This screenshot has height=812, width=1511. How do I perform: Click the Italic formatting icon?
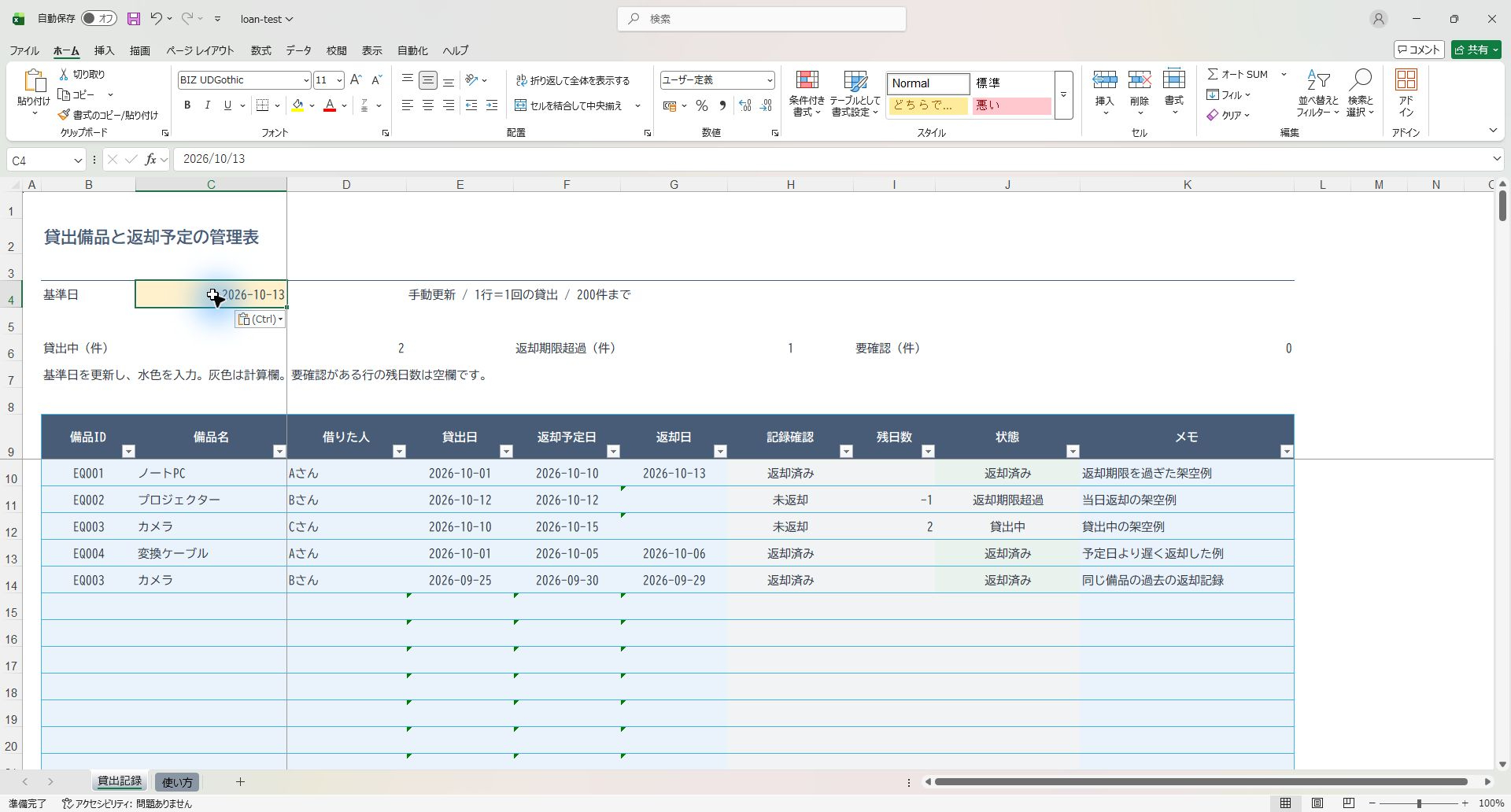207,105
